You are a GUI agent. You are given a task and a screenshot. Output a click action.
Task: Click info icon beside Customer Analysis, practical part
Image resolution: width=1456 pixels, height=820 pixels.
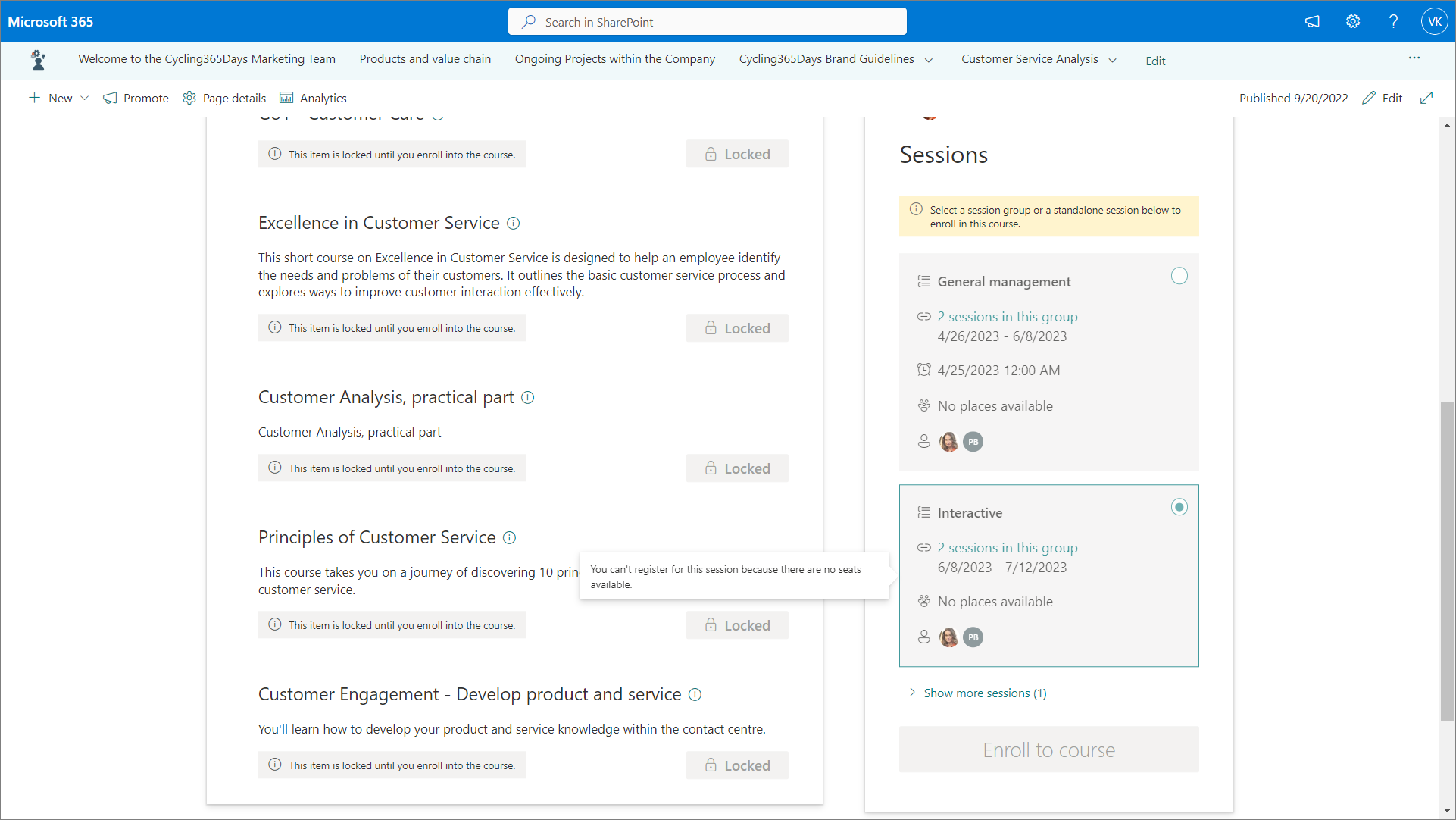tap(528, 397)
